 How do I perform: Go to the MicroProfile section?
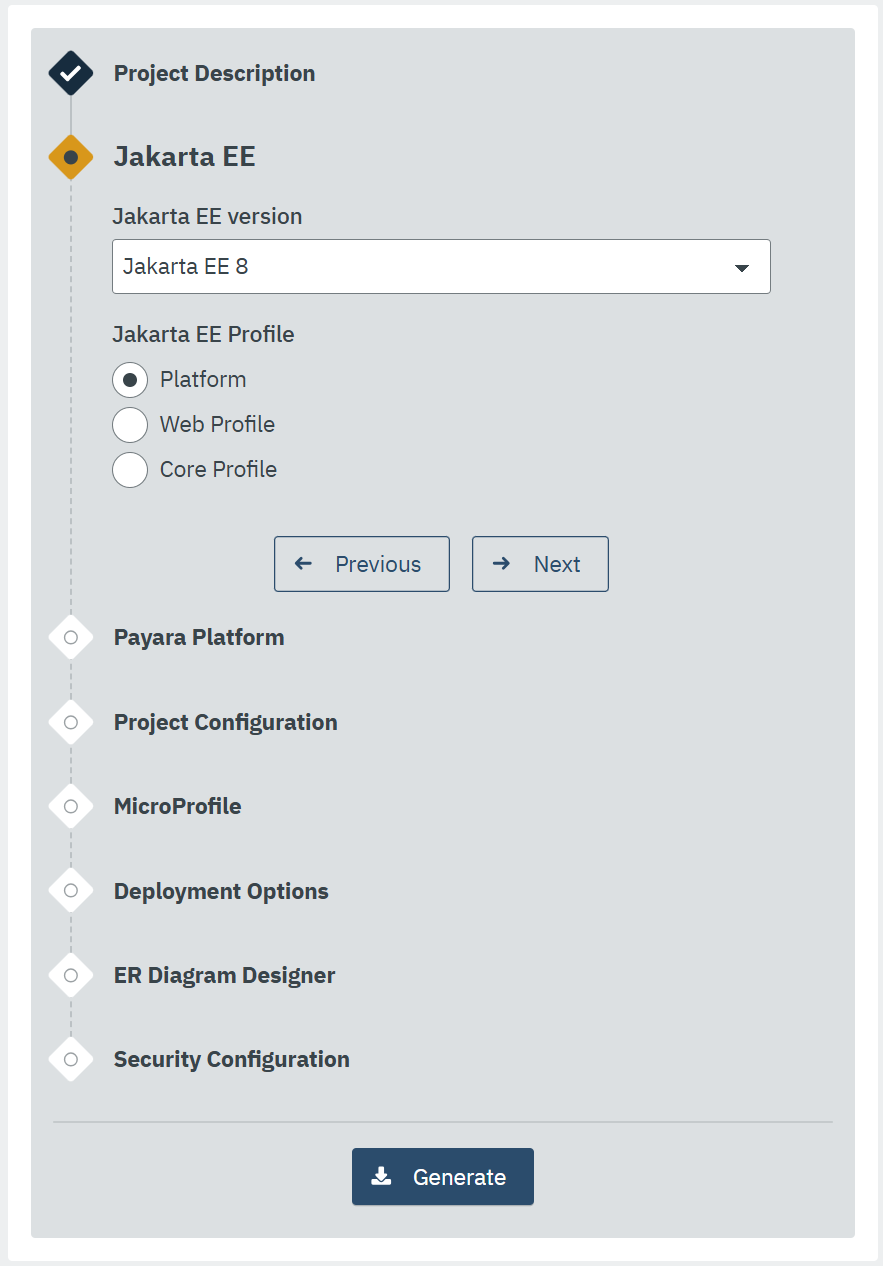(177, 805)
